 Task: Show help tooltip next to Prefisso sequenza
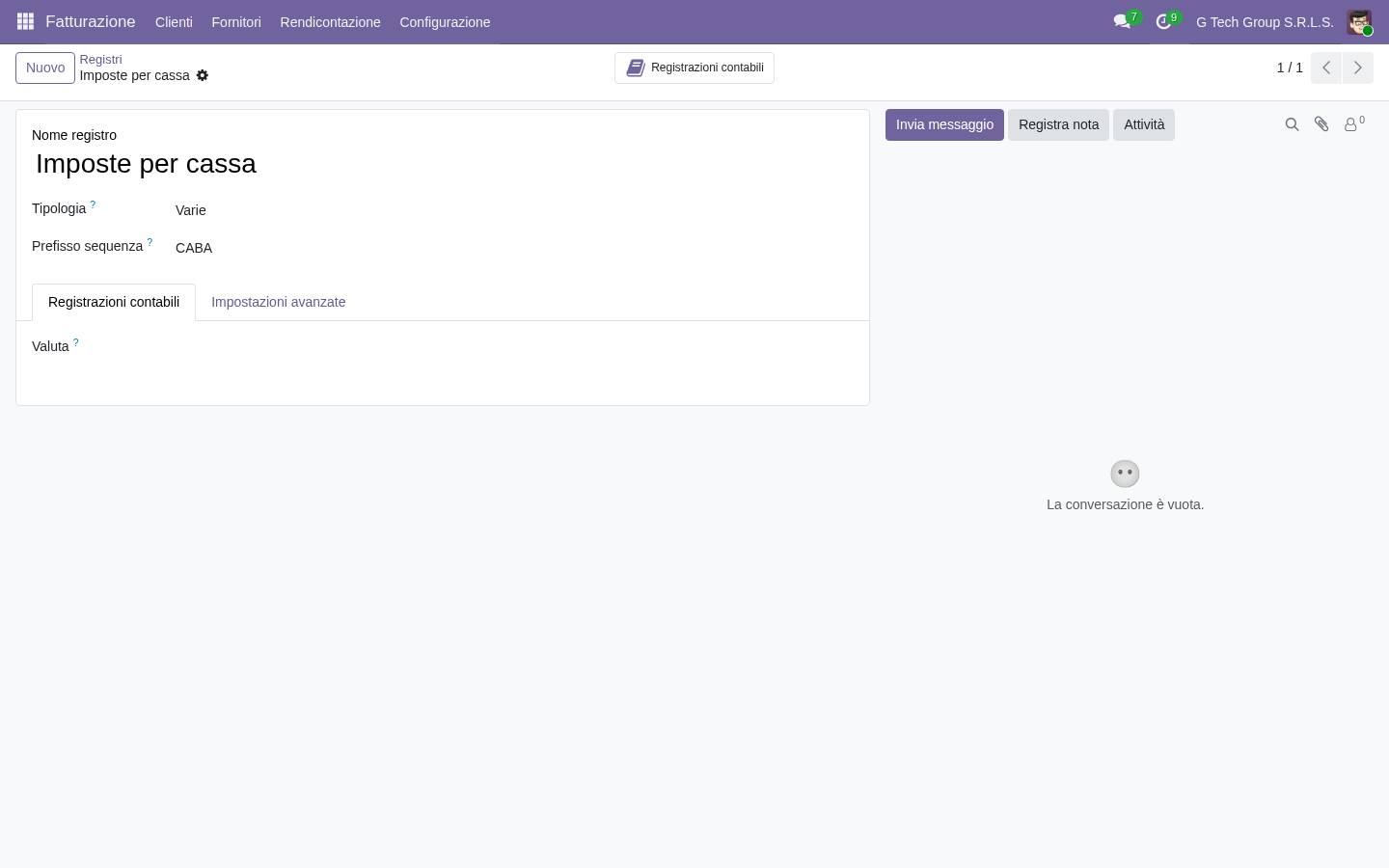[150, 242]
